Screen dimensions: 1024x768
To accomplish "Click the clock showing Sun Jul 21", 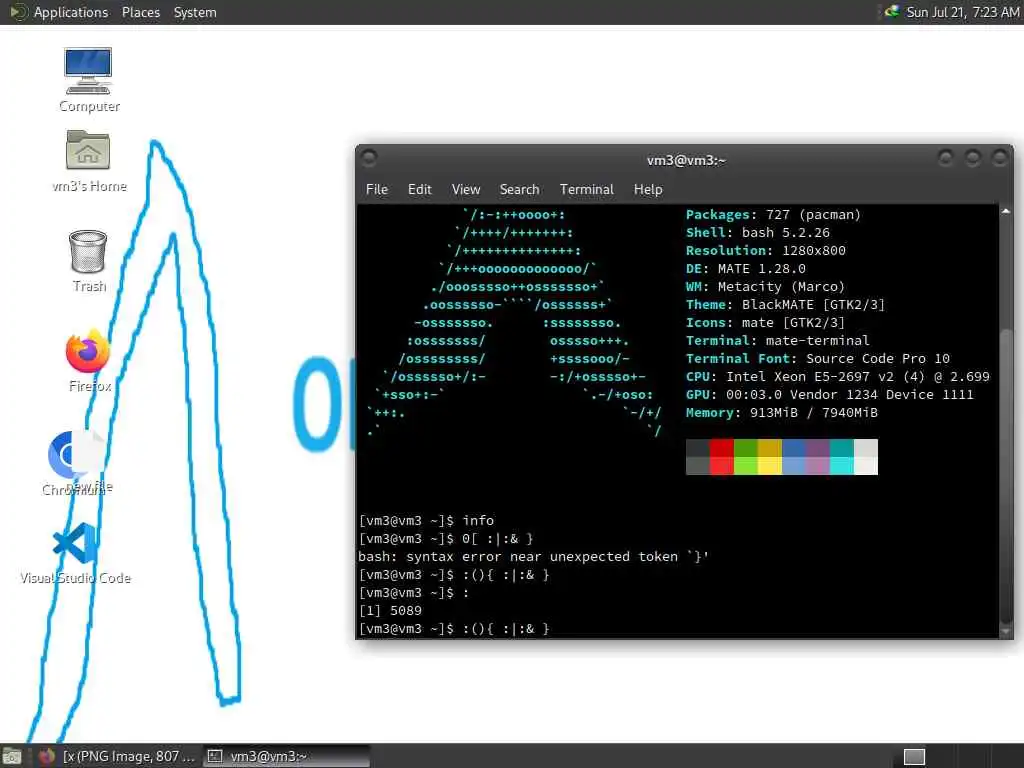I will [x=963, y=12].
